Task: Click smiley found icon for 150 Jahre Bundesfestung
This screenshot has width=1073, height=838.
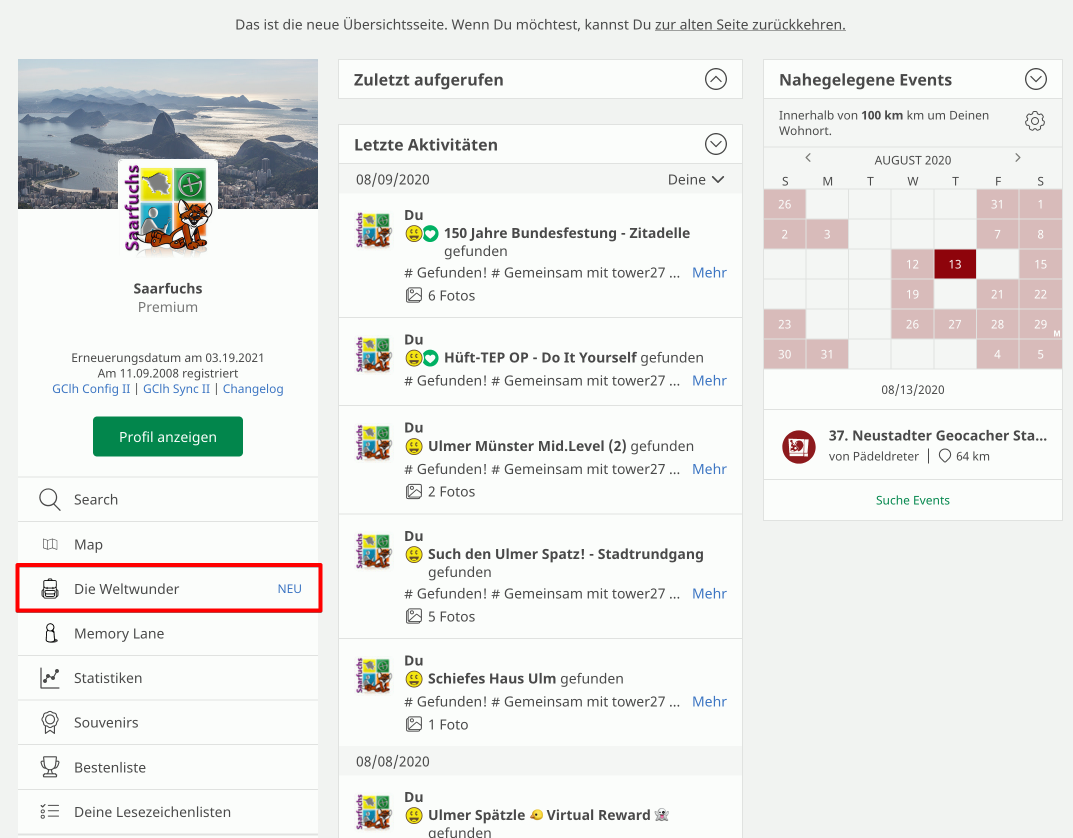Action: click(413, 234)
